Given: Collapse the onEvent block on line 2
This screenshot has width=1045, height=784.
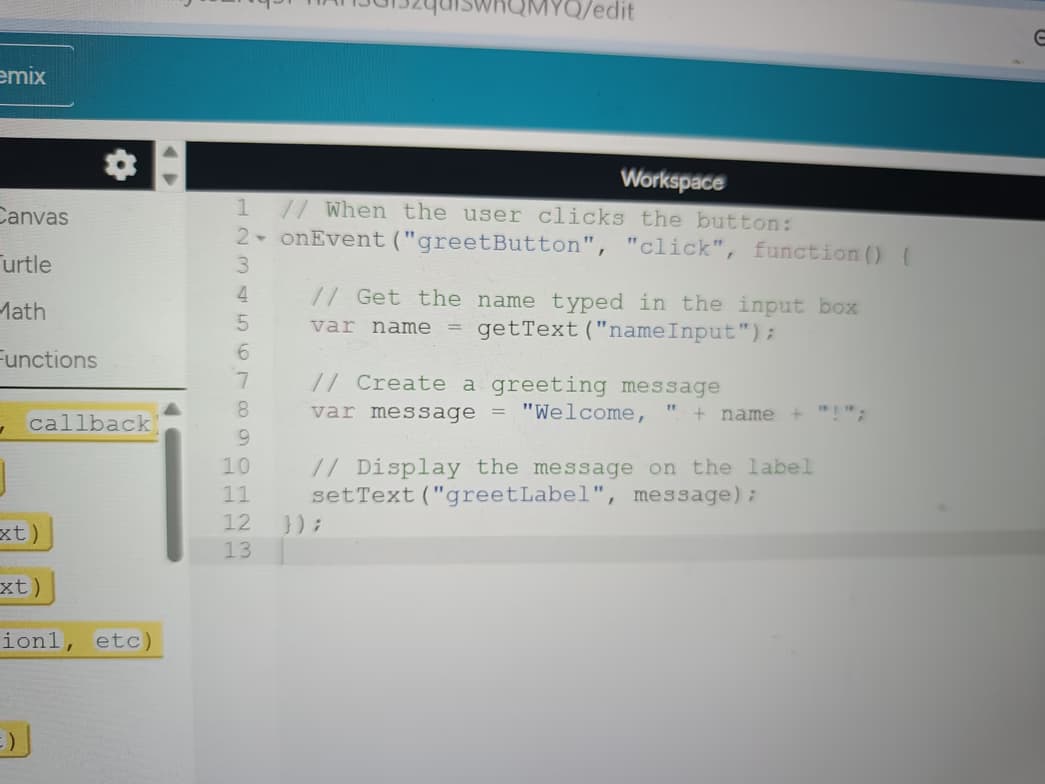Looking at the screenshot, I should pos(260,242).
